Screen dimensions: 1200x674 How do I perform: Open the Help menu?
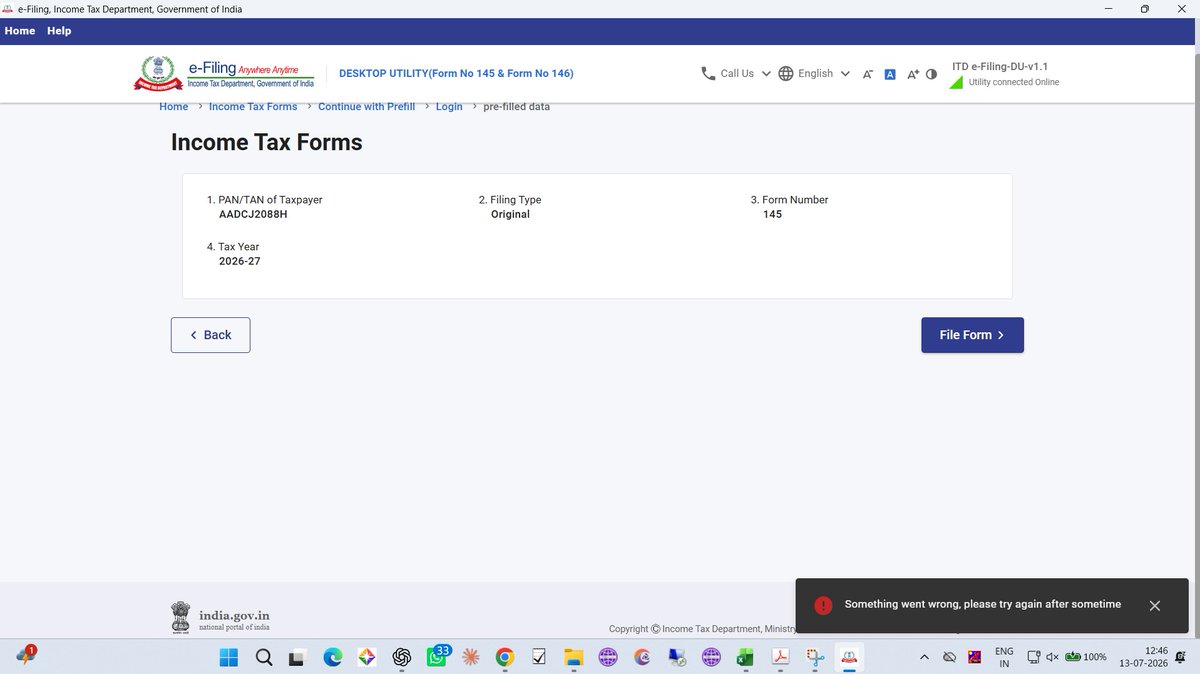coord(59,31)
